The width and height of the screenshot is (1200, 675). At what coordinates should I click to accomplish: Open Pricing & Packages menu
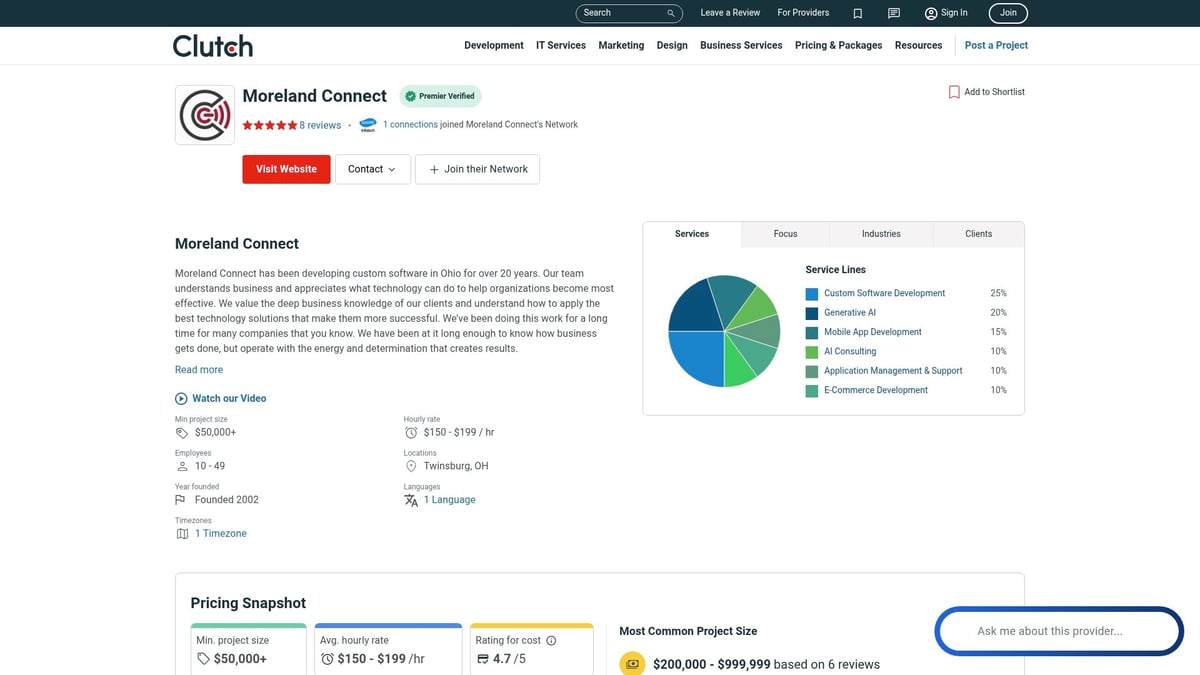point(839,45)
